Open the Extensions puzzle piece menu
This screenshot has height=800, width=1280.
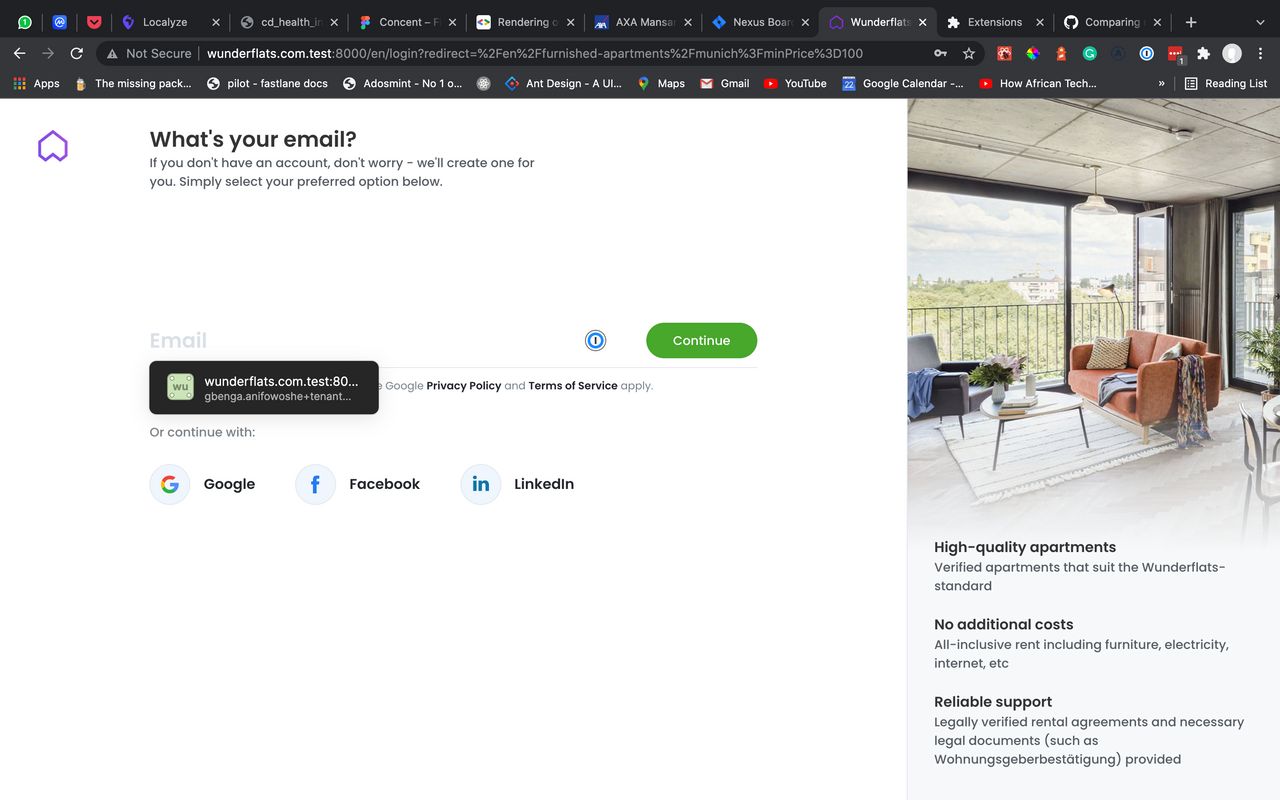click(1204, 54)
